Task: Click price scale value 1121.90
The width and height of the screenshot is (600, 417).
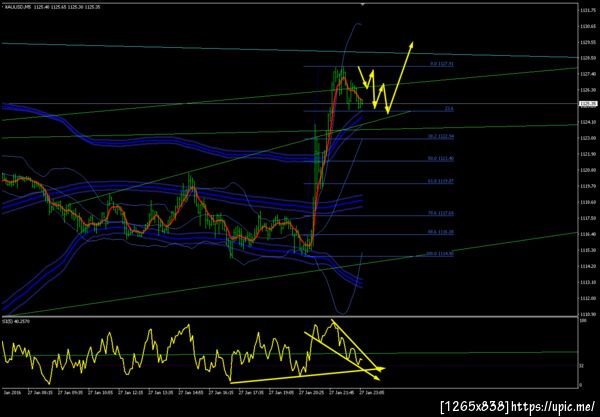Action: pyautogui.click(x=588, y=154)
